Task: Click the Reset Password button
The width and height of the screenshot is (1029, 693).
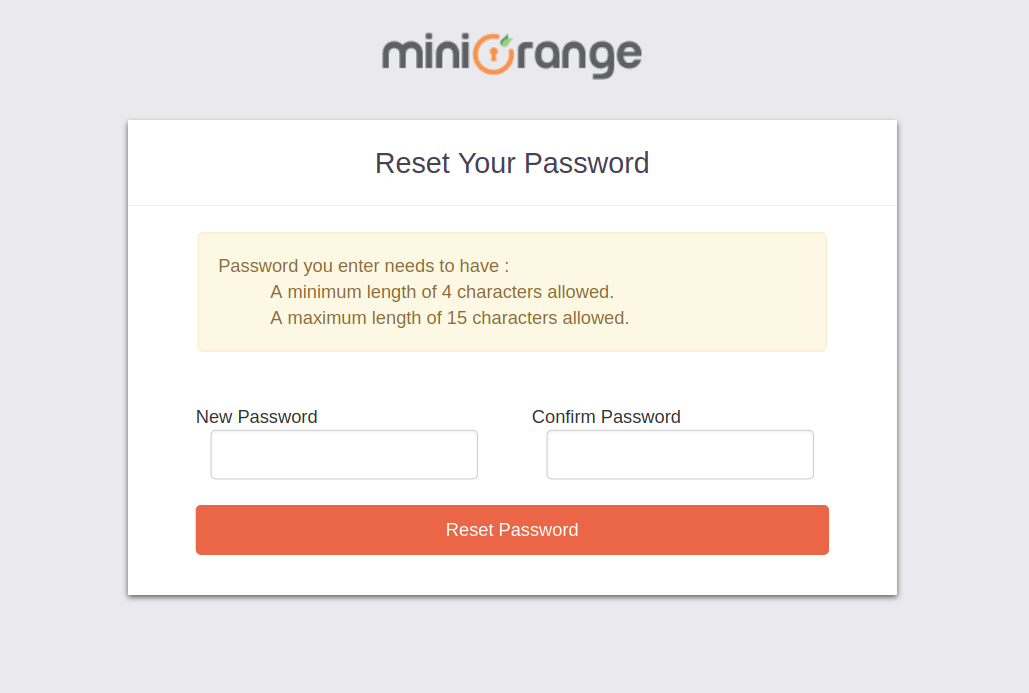Action: point(512,530)
